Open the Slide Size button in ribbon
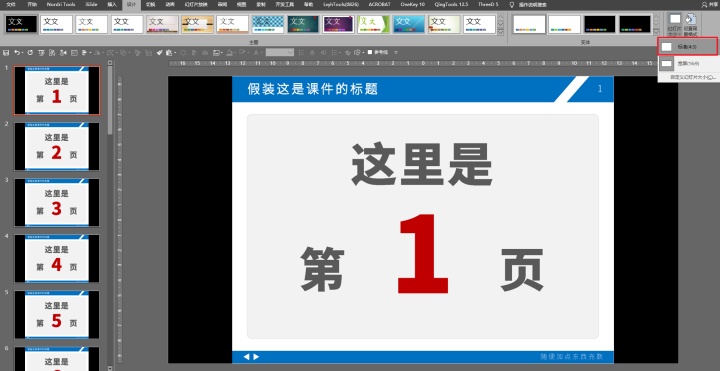The width and height of the screenshot is (720, 371). pos(675,25)
